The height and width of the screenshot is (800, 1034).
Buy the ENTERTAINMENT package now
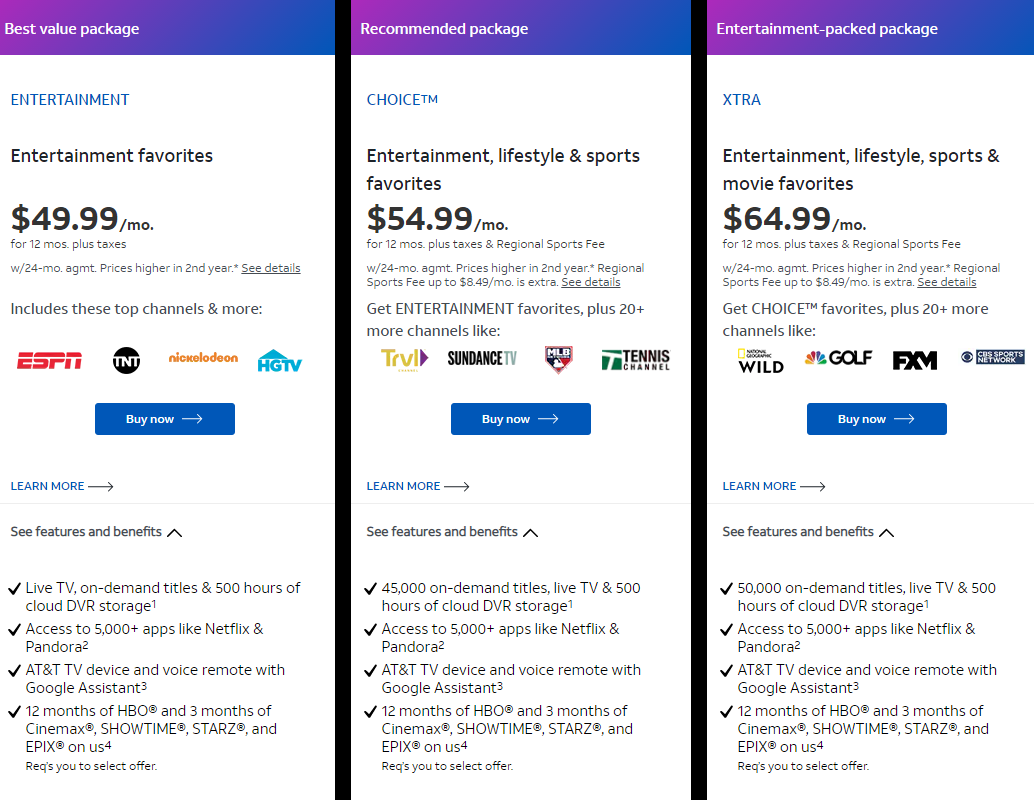coord(165,419)
